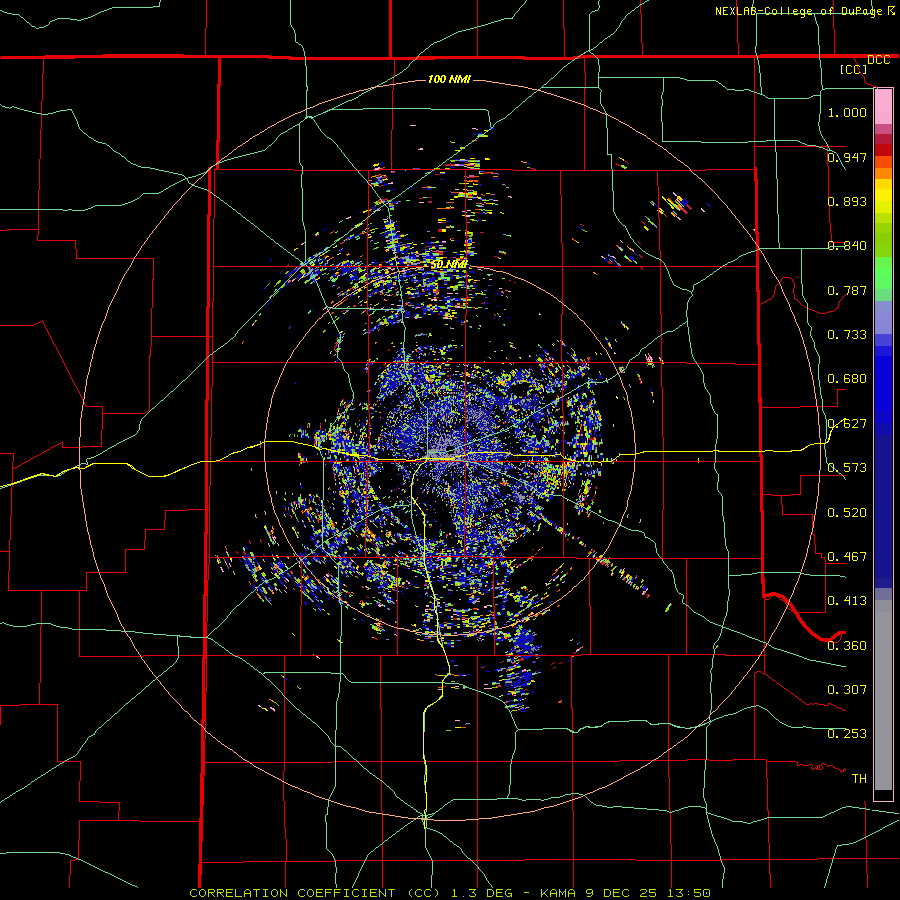900x900 pixels.
Task: Select the 0.360 legend value
Action: [x=847, y=646]
